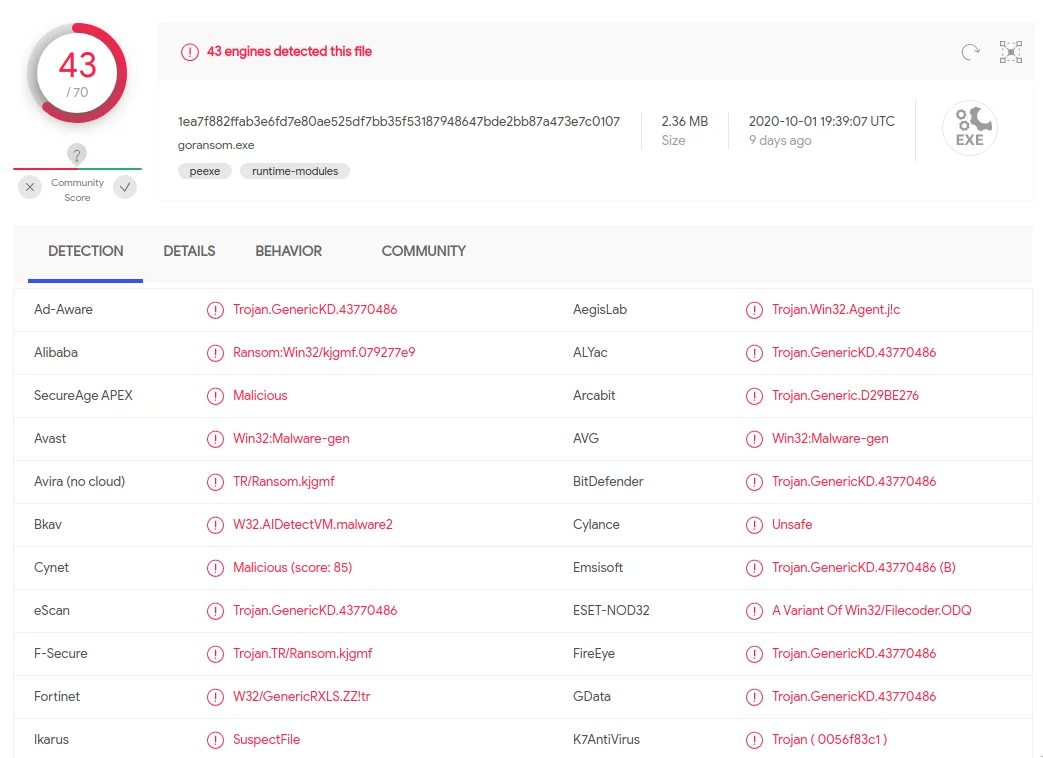The width and height of the screenshot is (1043, 758).
Task: Click alert icon in Avast row
Action: [x=215, y=439]
